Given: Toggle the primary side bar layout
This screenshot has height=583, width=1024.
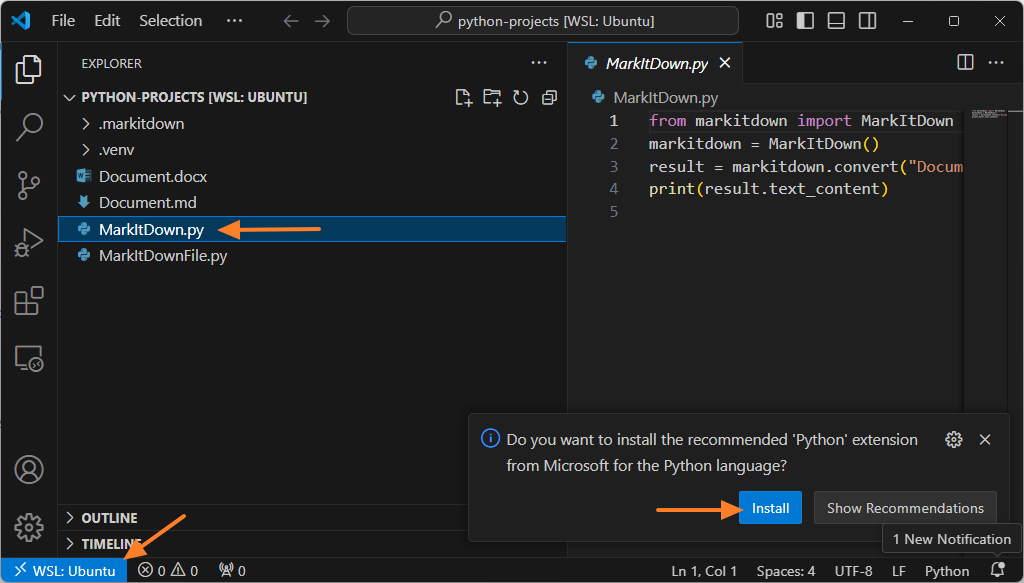Looking at the screenshot, I should 806,21.
